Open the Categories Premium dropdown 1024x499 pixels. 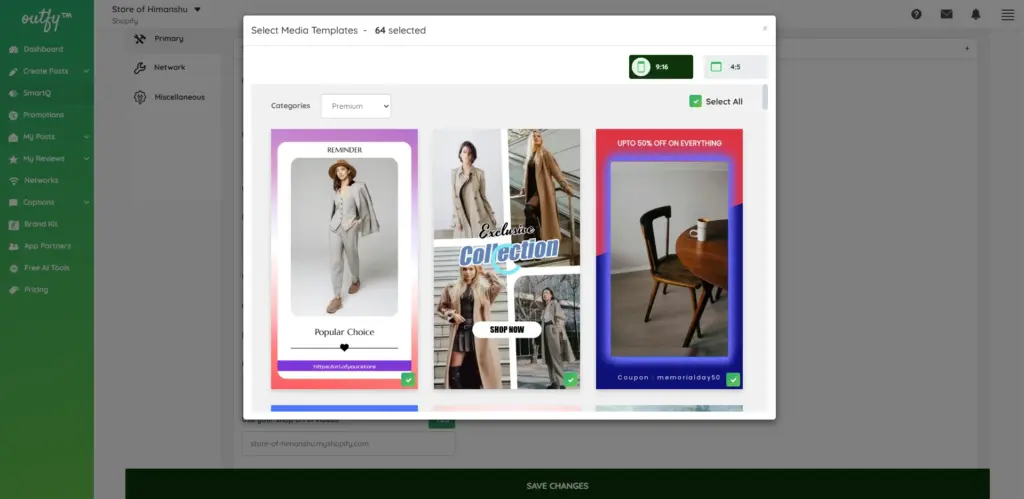click(x=355, y=105)
